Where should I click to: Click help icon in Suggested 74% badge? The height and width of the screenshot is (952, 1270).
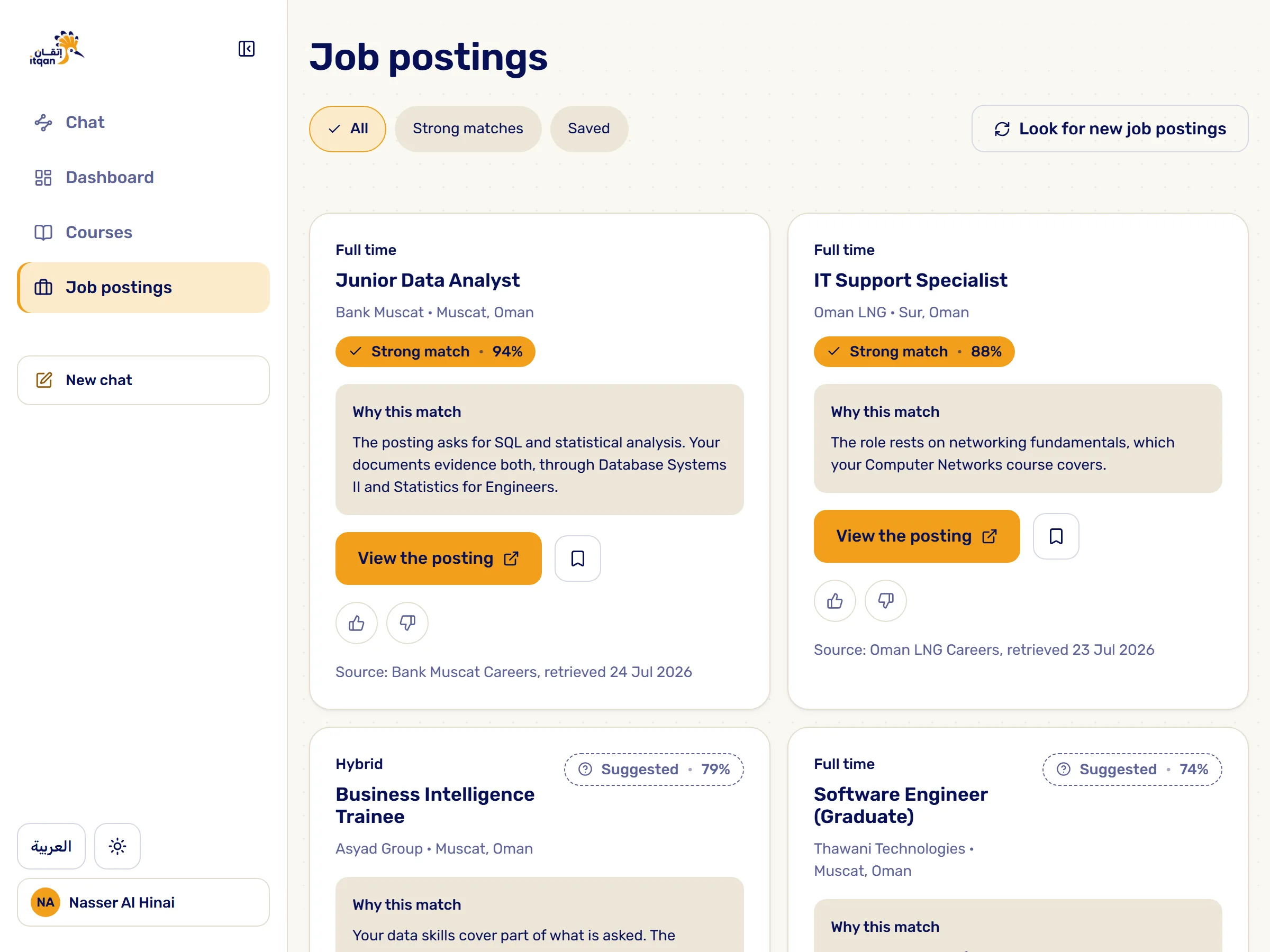(1063, 770)
